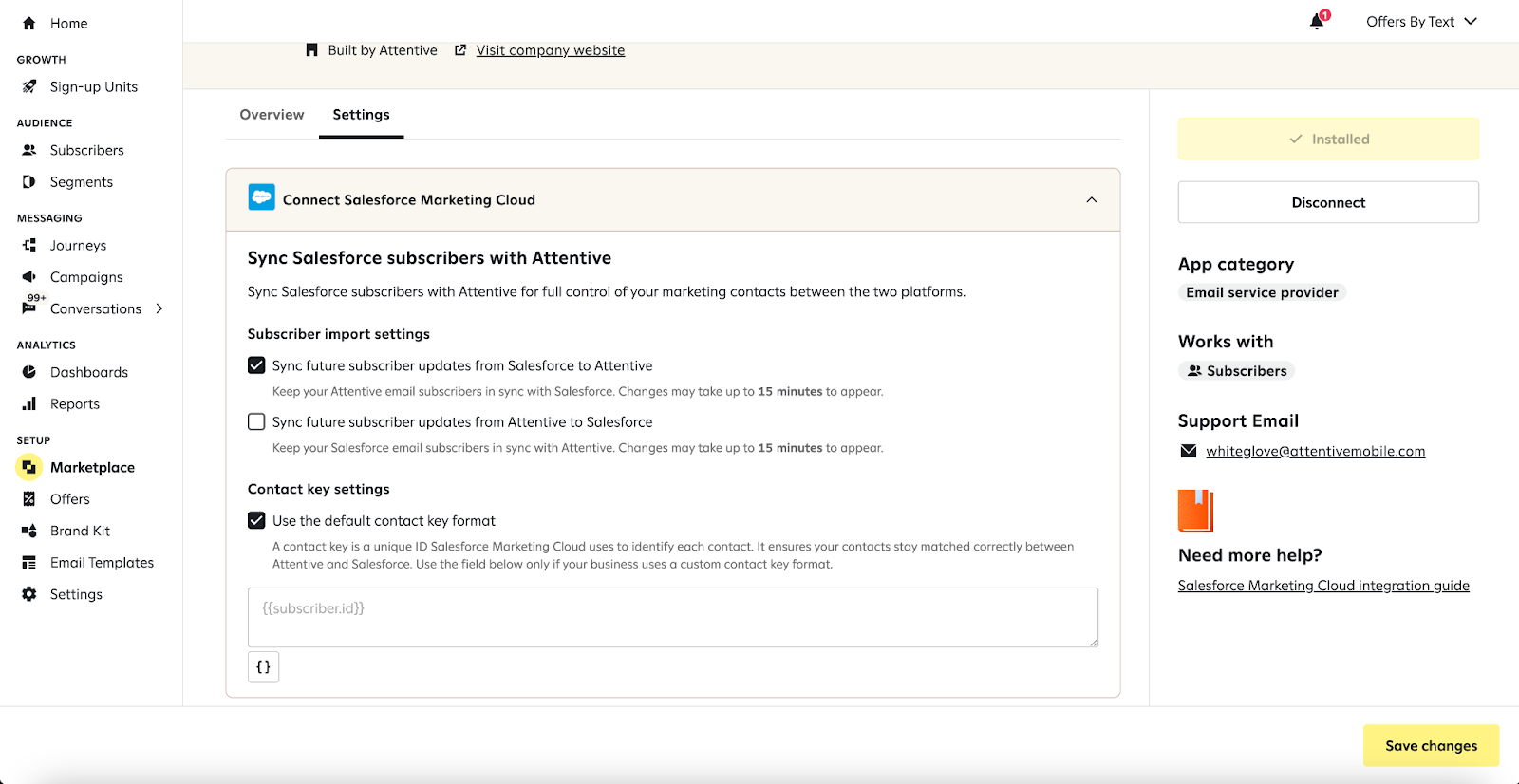Click the Journeys icon in sidebar
The image size is (1519, 784).
[29, 245]
